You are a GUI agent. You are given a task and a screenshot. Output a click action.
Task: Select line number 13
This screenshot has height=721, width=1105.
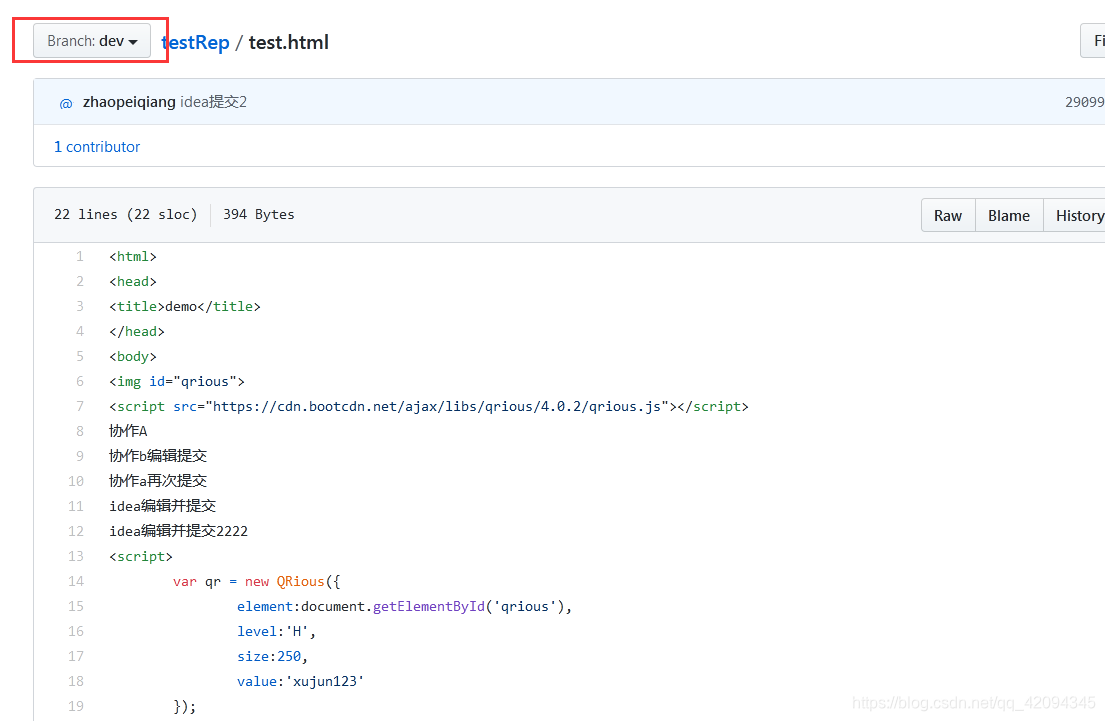coord(76,556)
